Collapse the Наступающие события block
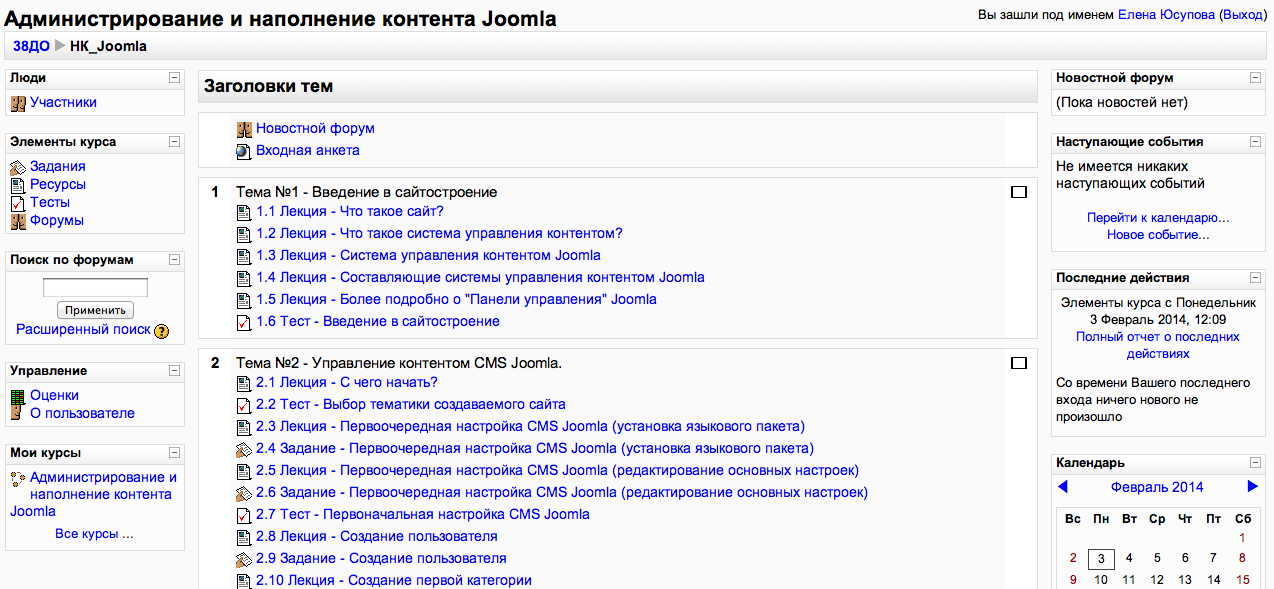This screenshot has height=589, width=1274. pyautogui.click(x=1256, y=142)
